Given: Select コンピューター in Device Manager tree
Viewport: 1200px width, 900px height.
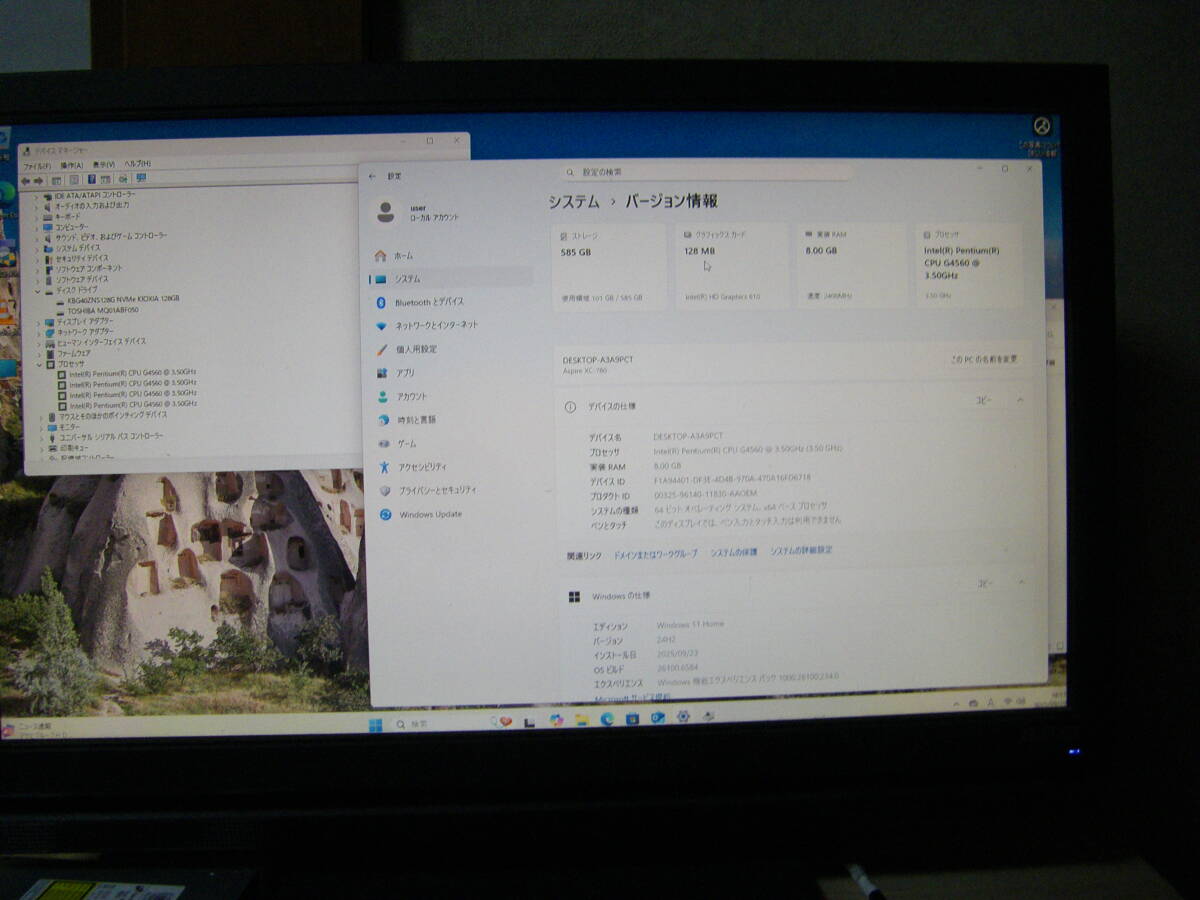Looking at the screenshot, I should pyautogui.click(x=66, y=227).
